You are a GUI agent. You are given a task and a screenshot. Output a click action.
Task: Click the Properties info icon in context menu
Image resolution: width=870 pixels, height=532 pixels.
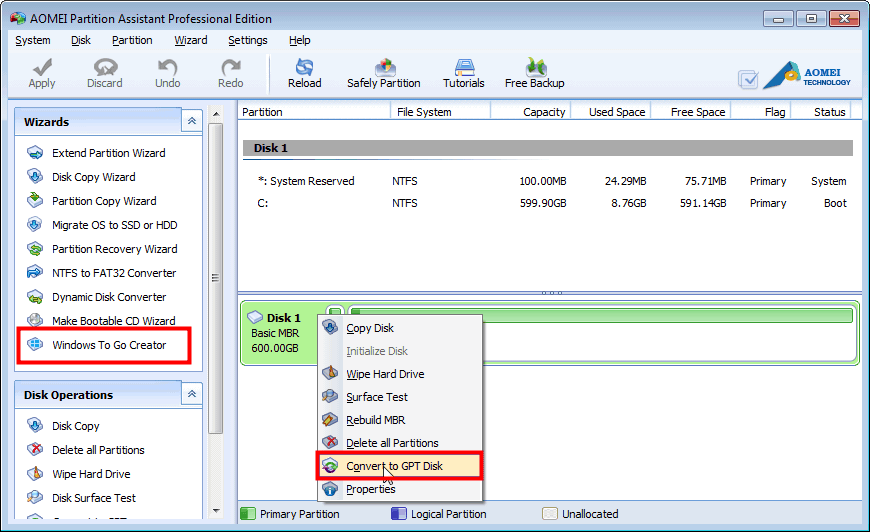coord(330,489)
